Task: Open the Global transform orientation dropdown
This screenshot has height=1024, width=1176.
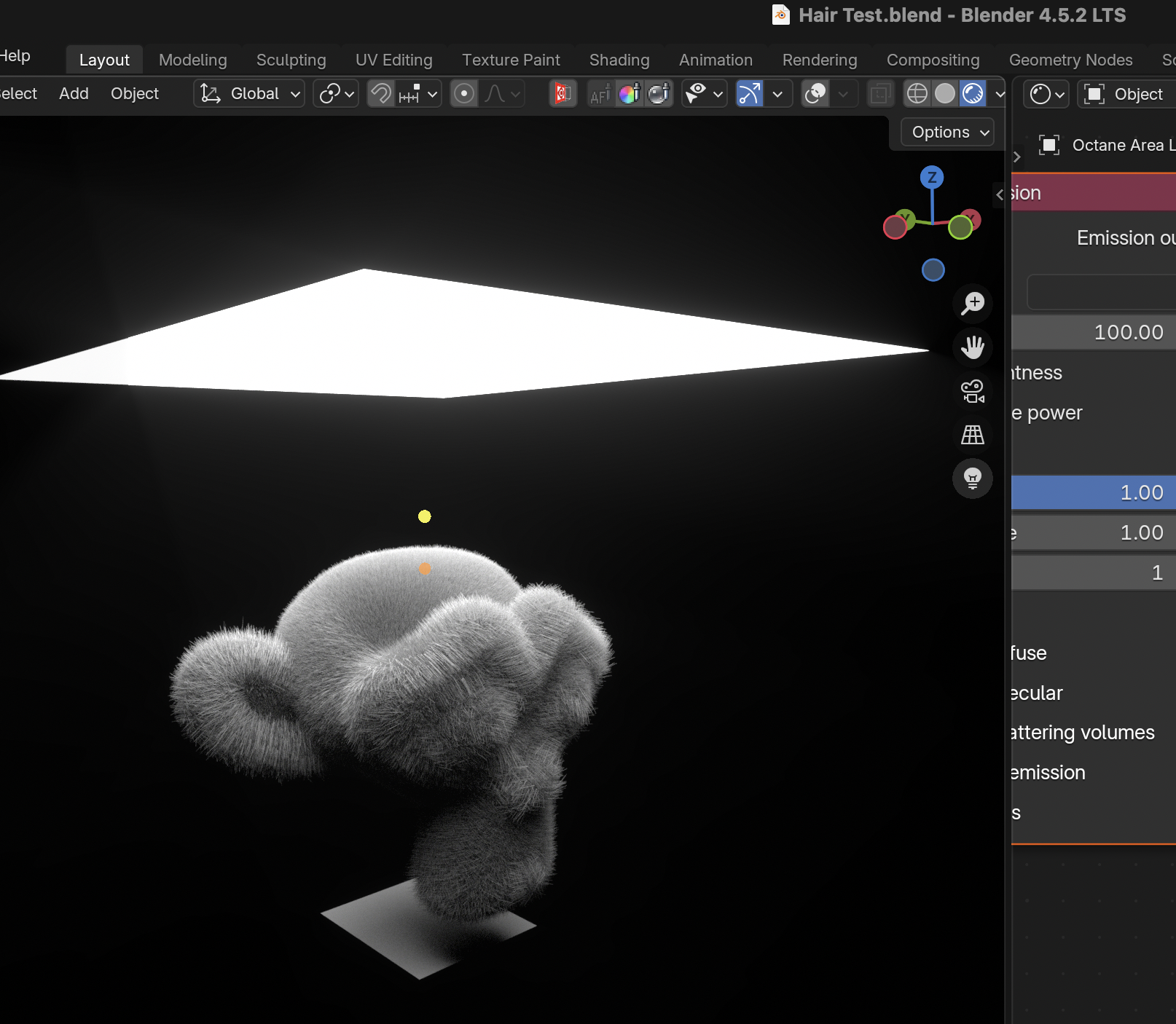Action: (x=249, y=94)
